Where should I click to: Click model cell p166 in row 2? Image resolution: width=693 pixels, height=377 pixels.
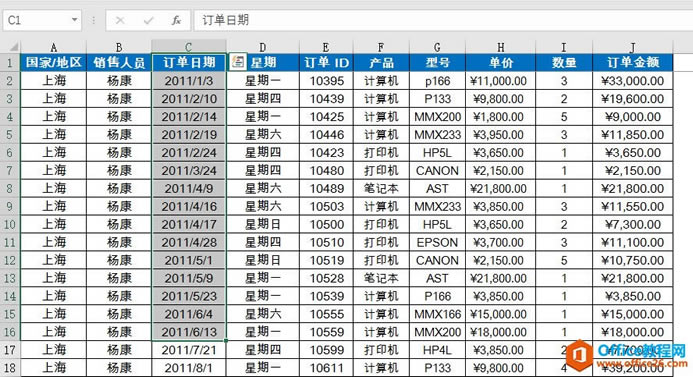437,80
